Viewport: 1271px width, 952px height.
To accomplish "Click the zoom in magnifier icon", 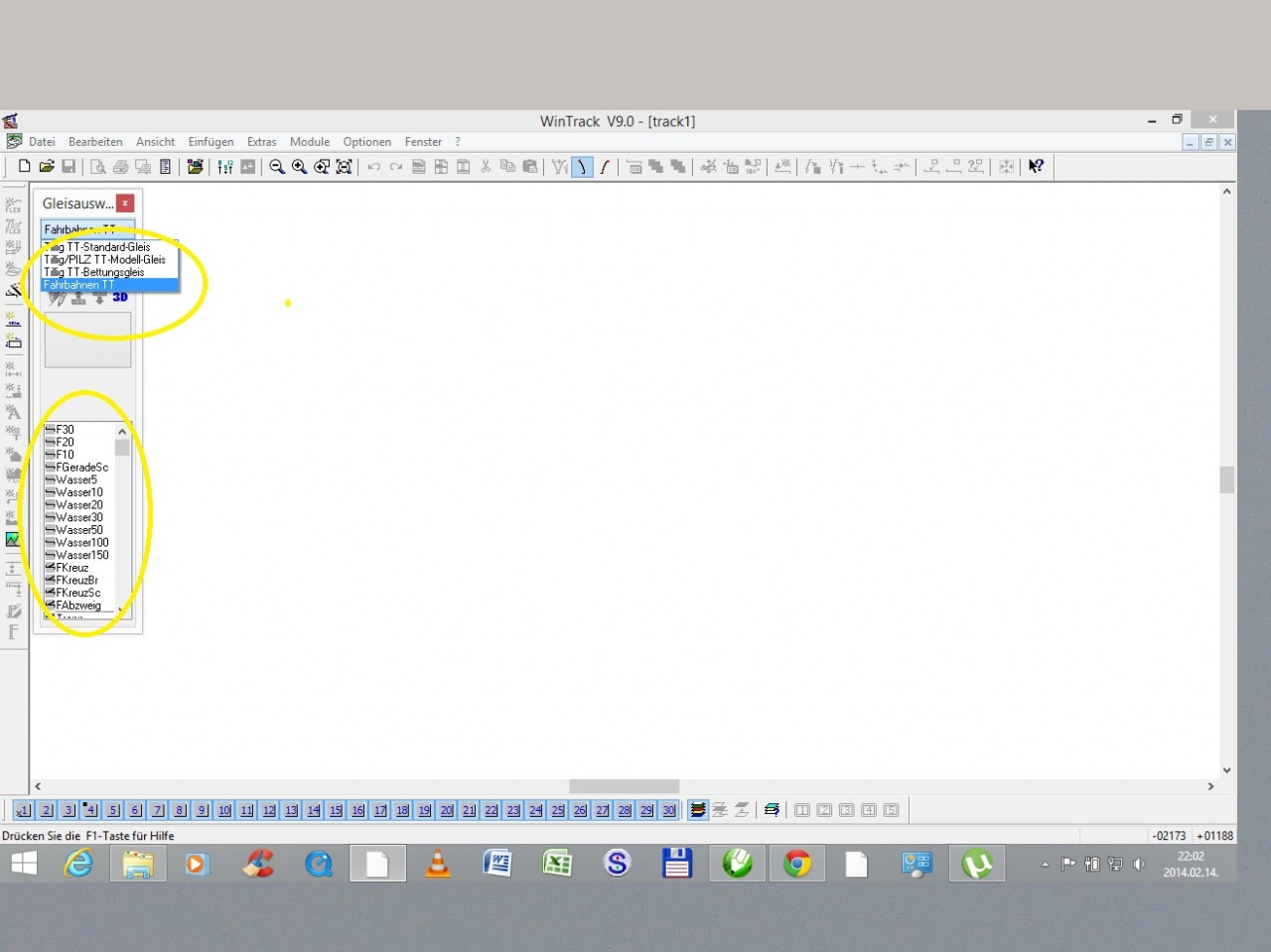I will tap(299, 167).
